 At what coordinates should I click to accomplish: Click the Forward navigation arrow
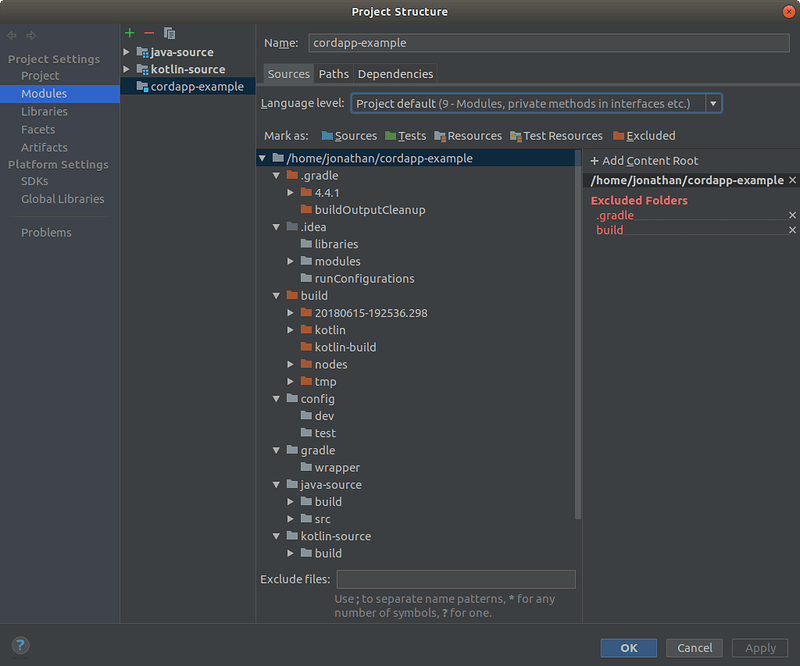[x=32, y=35]
